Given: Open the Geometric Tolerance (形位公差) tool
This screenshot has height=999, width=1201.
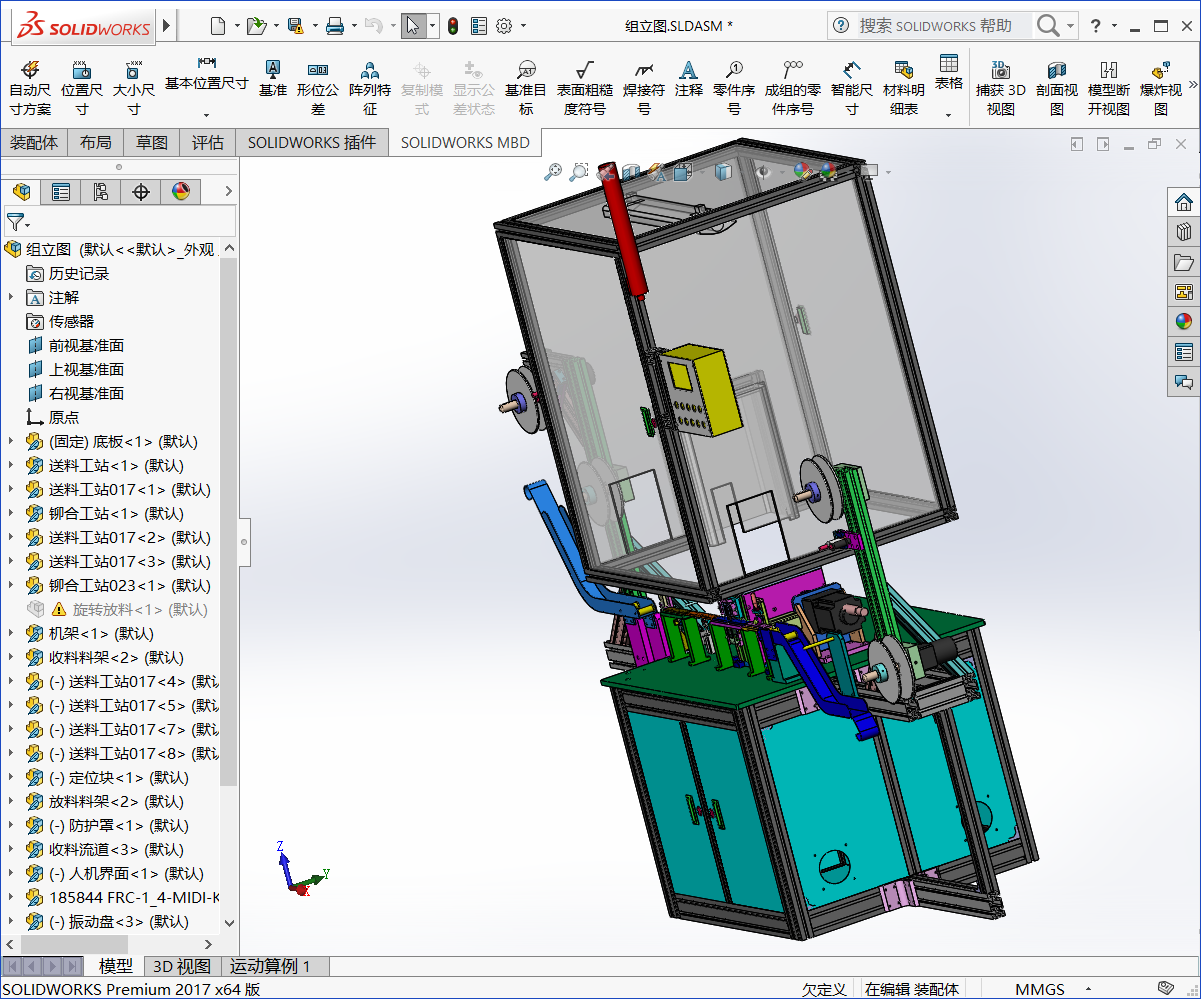Looking at the screenshot, I should point(318,86).
